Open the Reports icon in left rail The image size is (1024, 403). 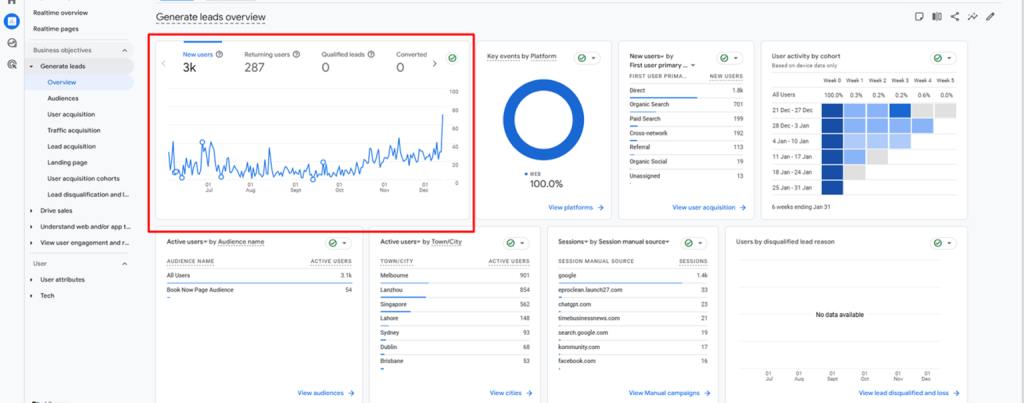pyautogui.click(x=11, y=21)
